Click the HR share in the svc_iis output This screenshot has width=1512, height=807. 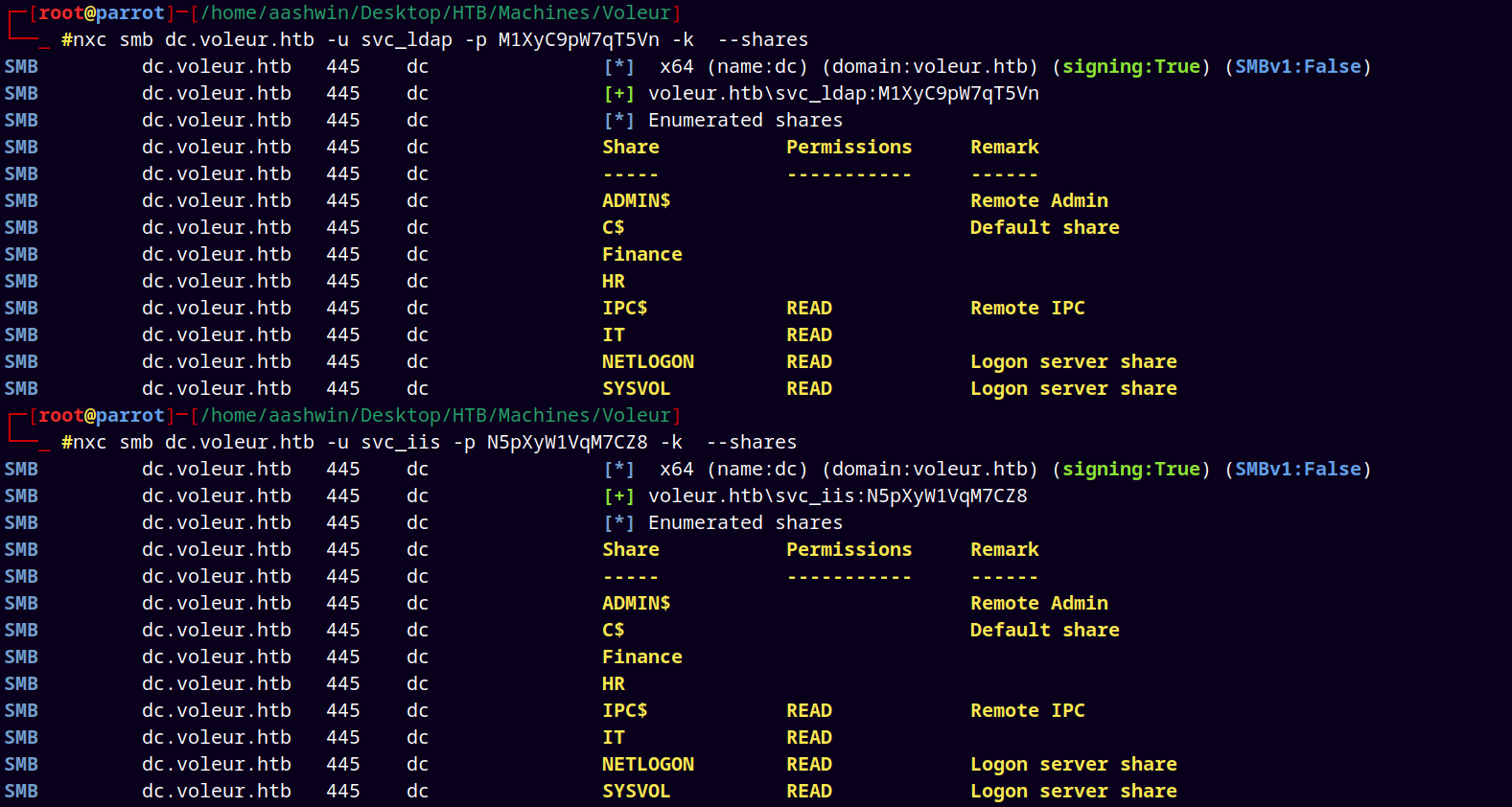point(614,684)
